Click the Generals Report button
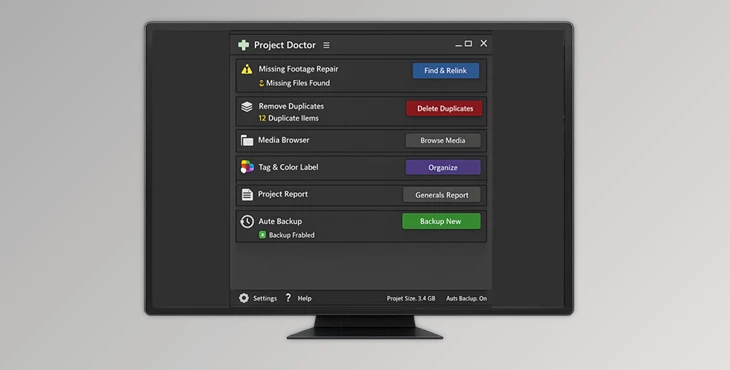 pos(442,195)
